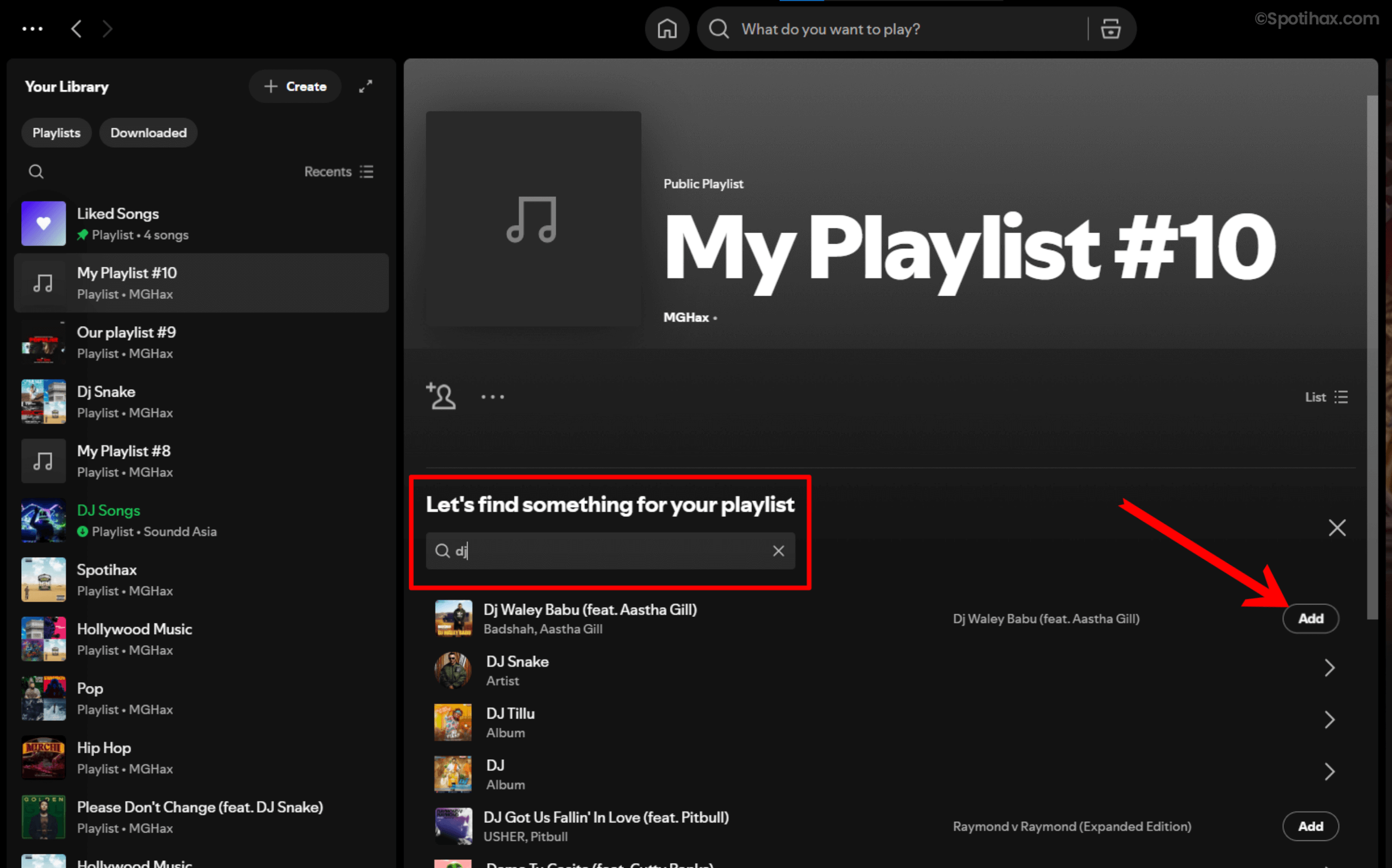1392x868 pixels.
Task: Click Liked Songs heart cover
Action: [43, 224]
